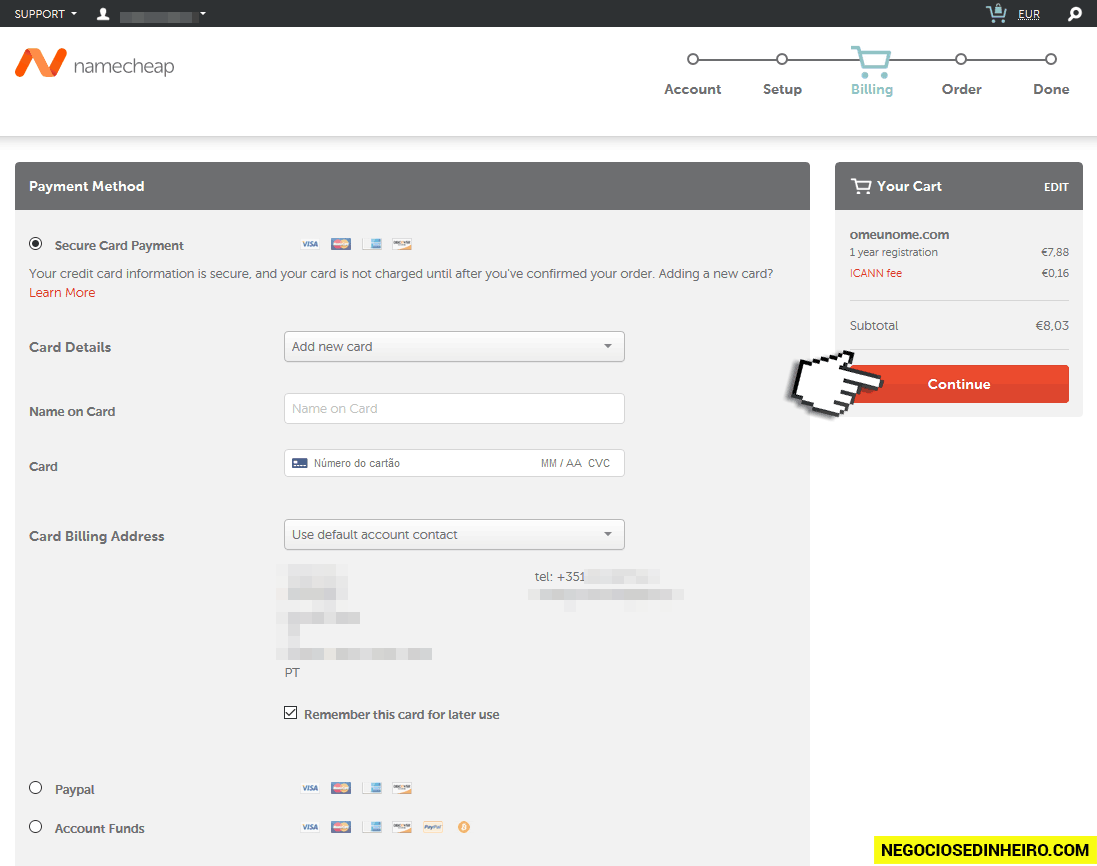
Task: Click the Amex icon in the Paypal row
Action: [371, 788]
